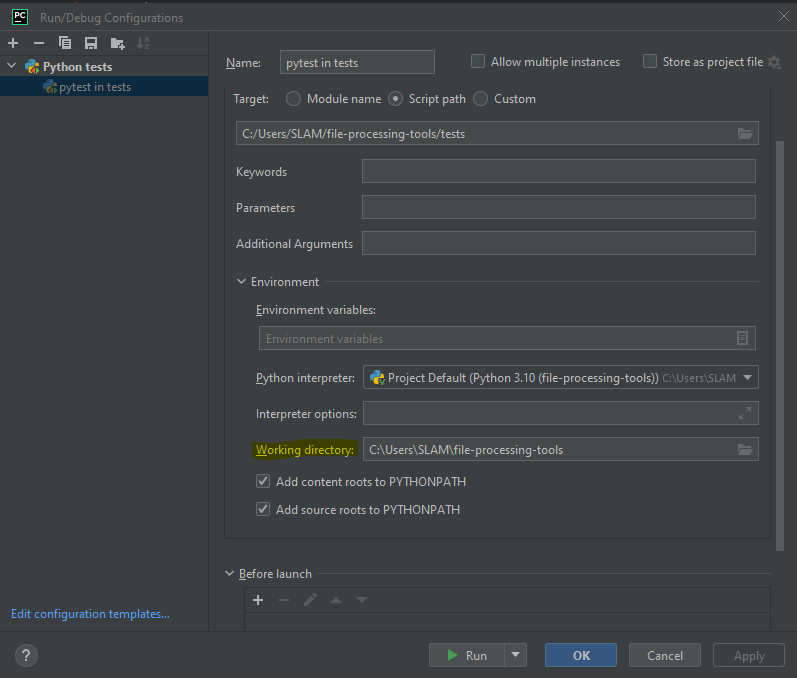Open Run button dropdown arrow
This screenshot has width=797, height=678.
click(515, 655)
